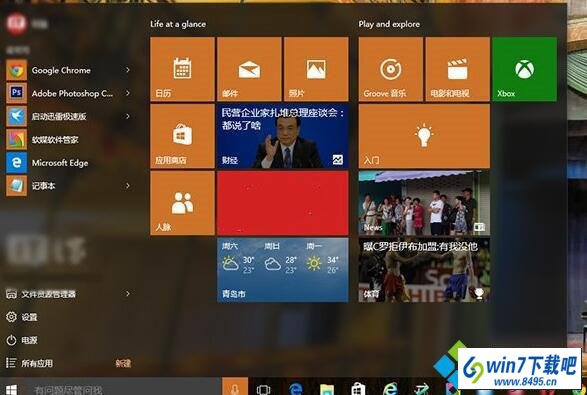Image resolution: width=587 pixels, height=395 pixels.
Task: Open the 入门 get started tile
Action: (x=424, y=136)
